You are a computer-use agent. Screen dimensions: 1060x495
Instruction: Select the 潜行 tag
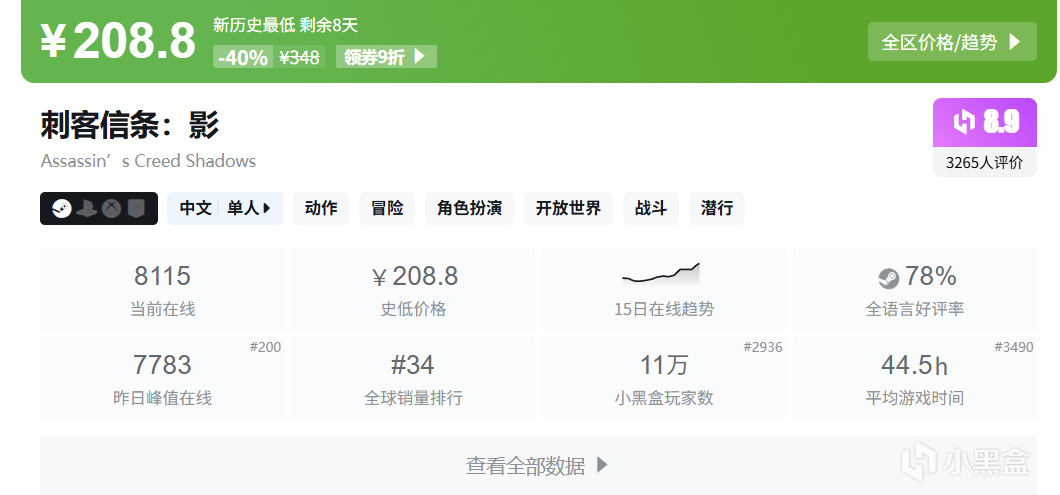[x=717, y=208]
